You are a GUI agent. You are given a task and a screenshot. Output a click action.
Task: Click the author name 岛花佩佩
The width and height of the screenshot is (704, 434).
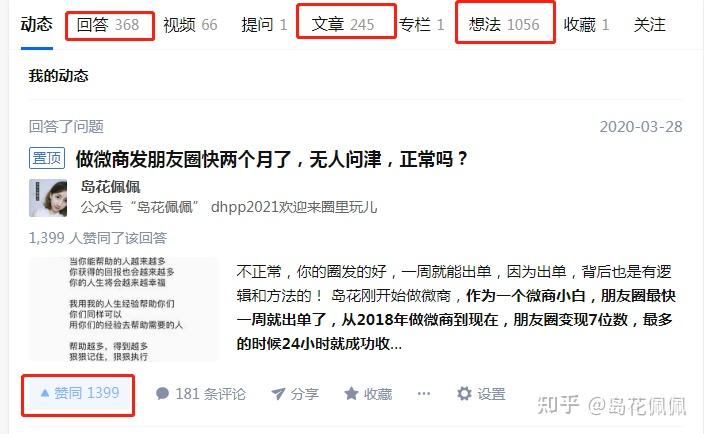coord(110,187)
